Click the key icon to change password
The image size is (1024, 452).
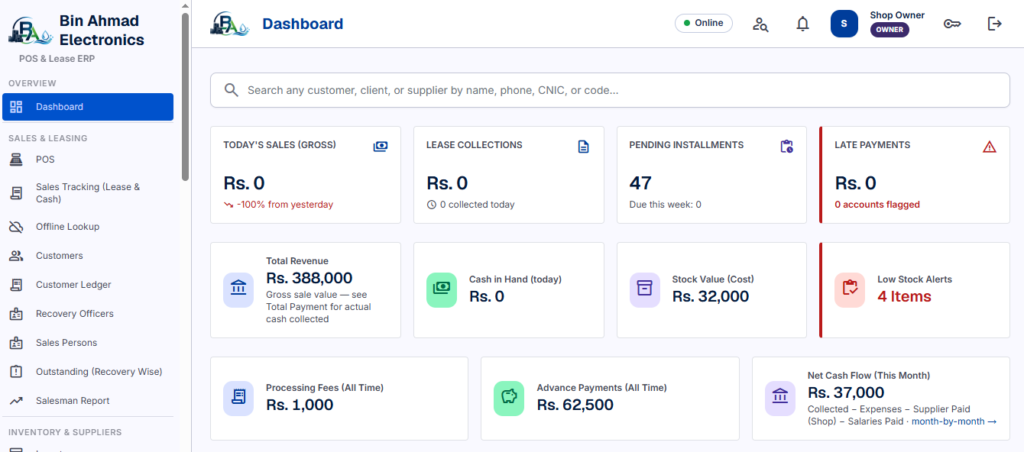click(x=952, y=24)
